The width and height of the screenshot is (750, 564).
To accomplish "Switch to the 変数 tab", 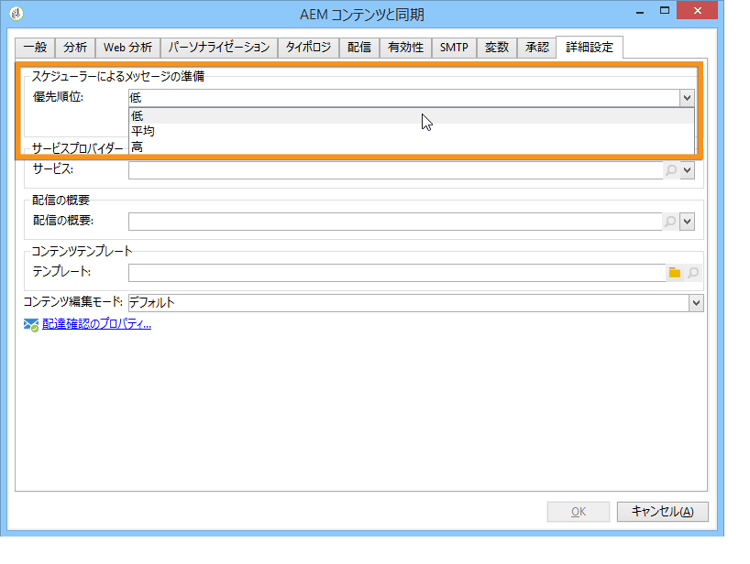I will pos(496,47).
